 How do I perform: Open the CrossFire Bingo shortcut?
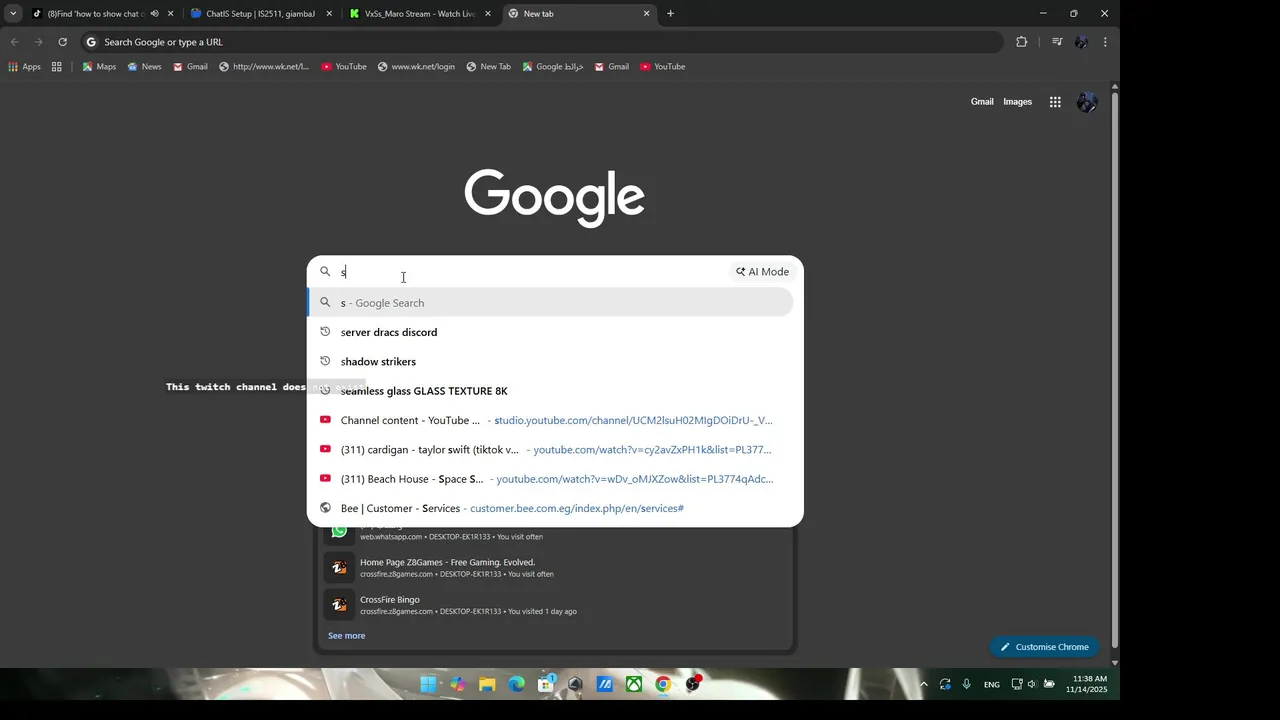pos(555,605)
